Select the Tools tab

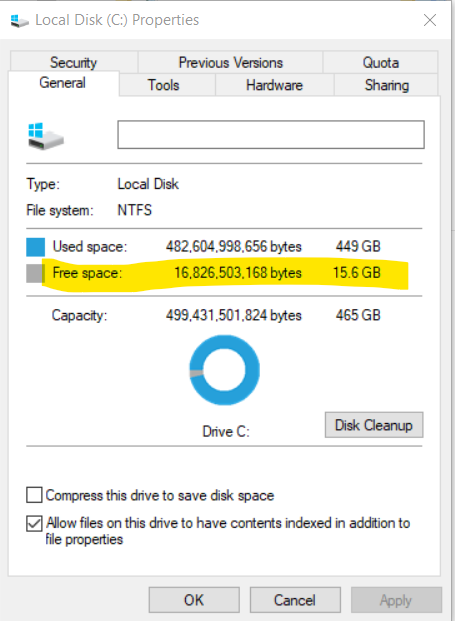(x=163, y=85)
